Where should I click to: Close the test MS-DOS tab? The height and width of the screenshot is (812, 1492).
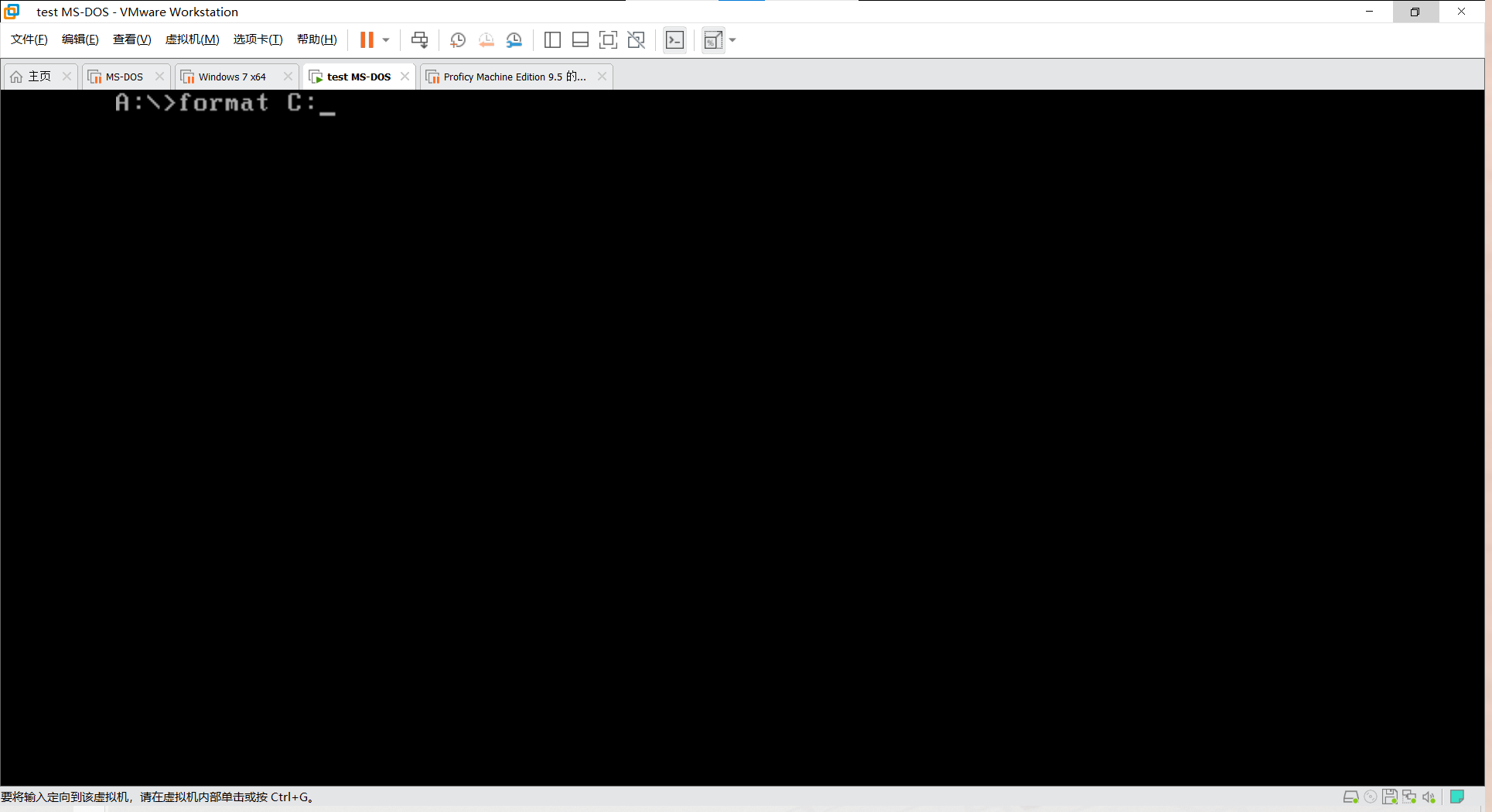[x=405, y=77]
